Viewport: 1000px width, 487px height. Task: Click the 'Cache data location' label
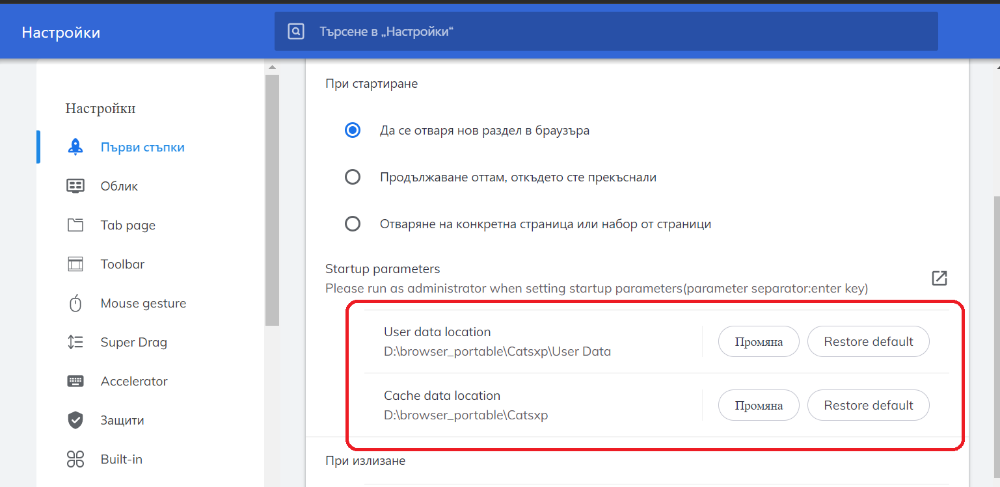(x=442, y=395)
